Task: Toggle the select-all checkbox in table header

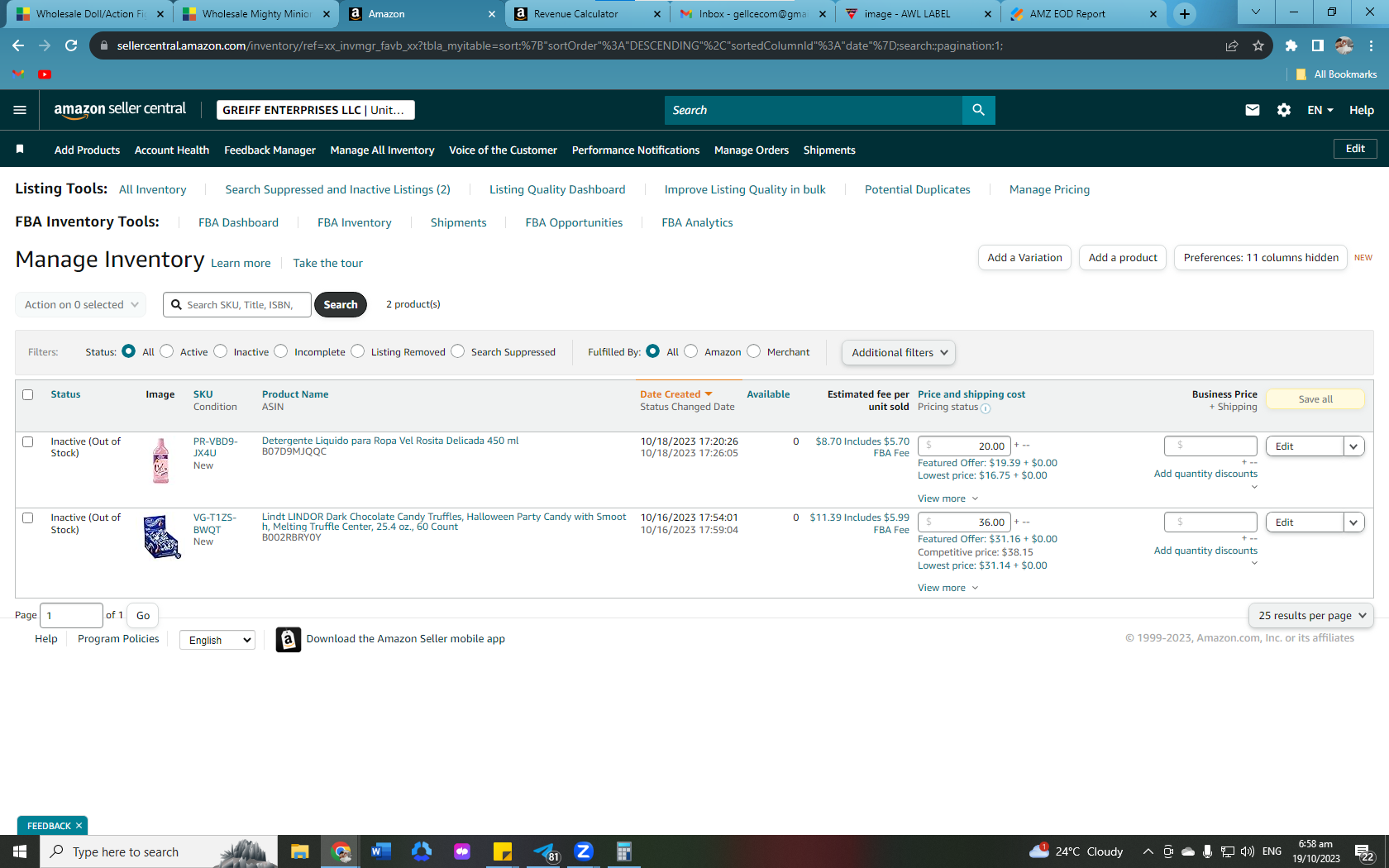Action: click(28, 394)
